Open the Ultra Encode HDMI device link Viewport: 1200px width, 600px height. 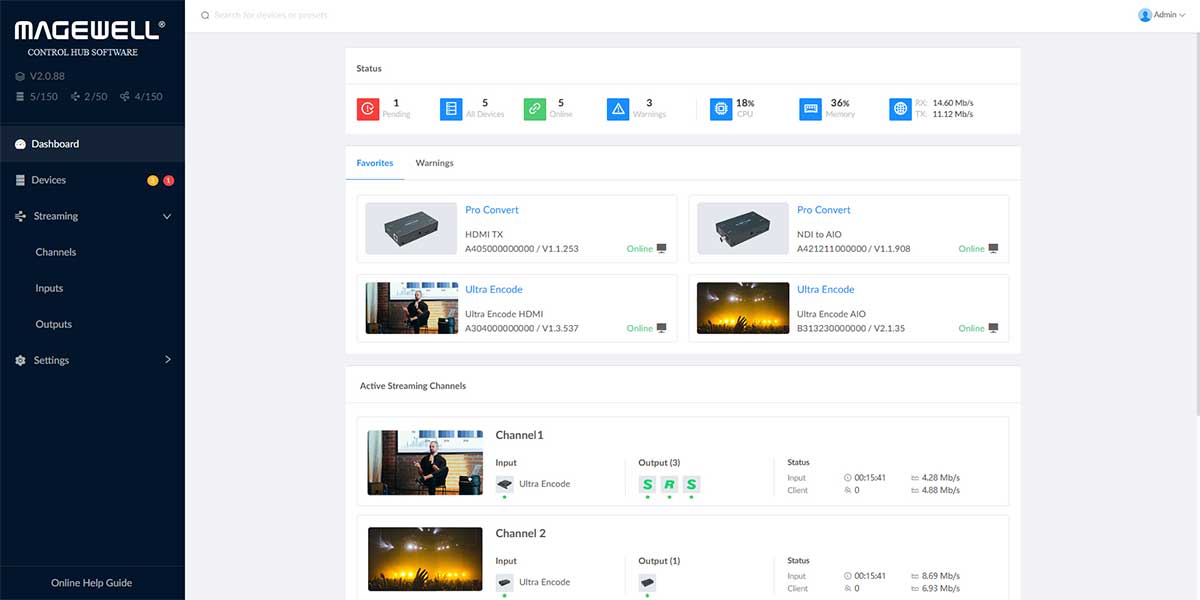tap(493, 289)
